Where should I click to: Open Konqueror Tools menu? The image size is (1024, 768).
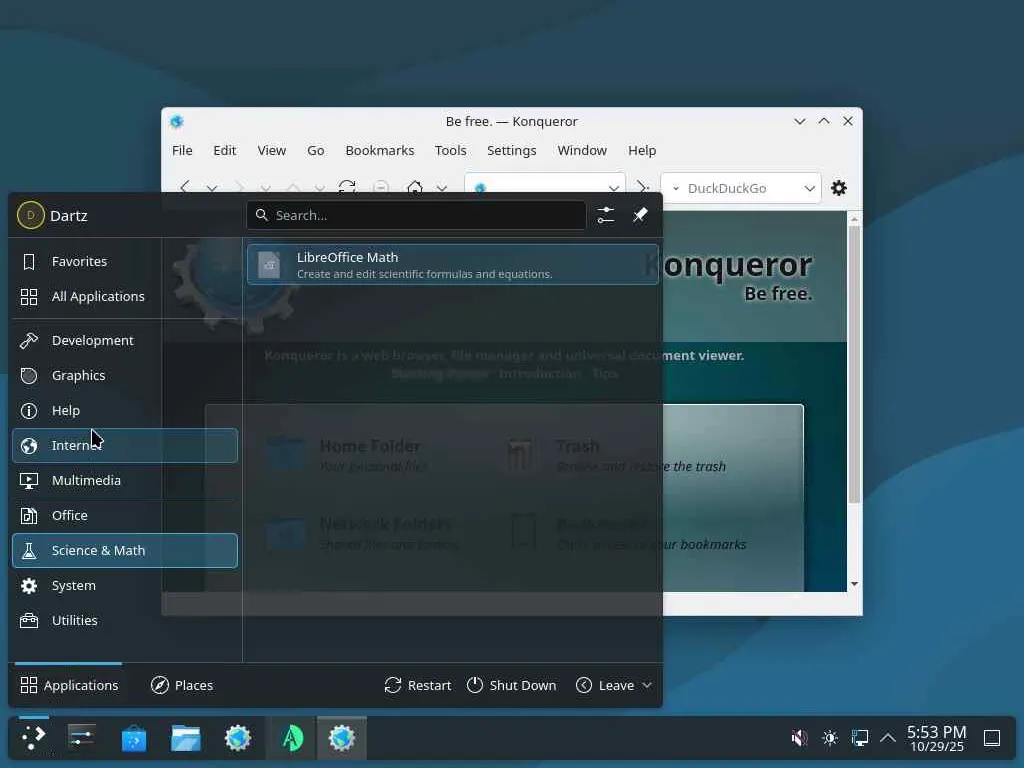pyautogui.click(x=451, y=150)
